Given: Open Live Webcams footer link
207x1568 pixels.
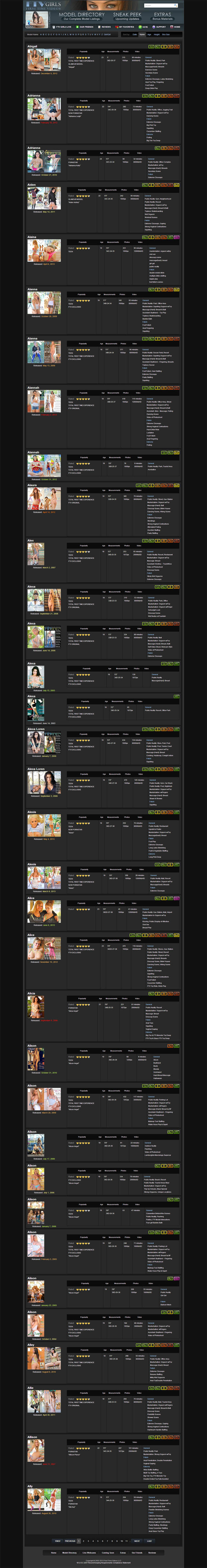Looking at the screenshot, I should [89, 1553].
